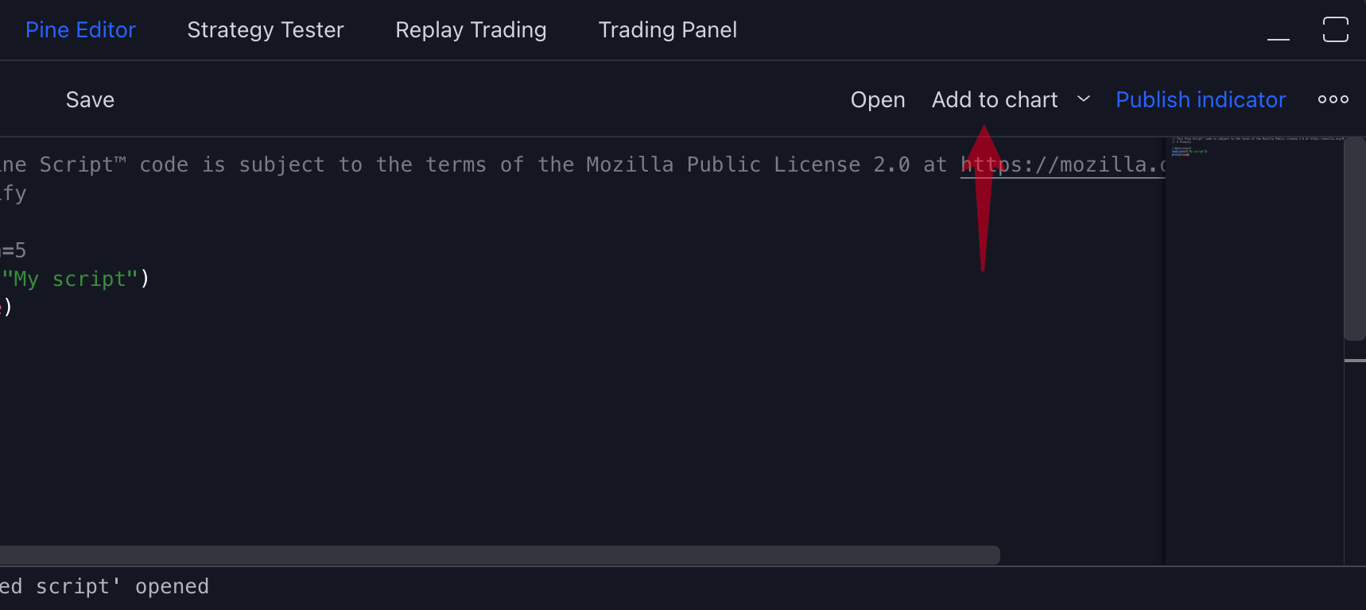Add the script to chart
The image size is (1366, 610).
point(994,100)
